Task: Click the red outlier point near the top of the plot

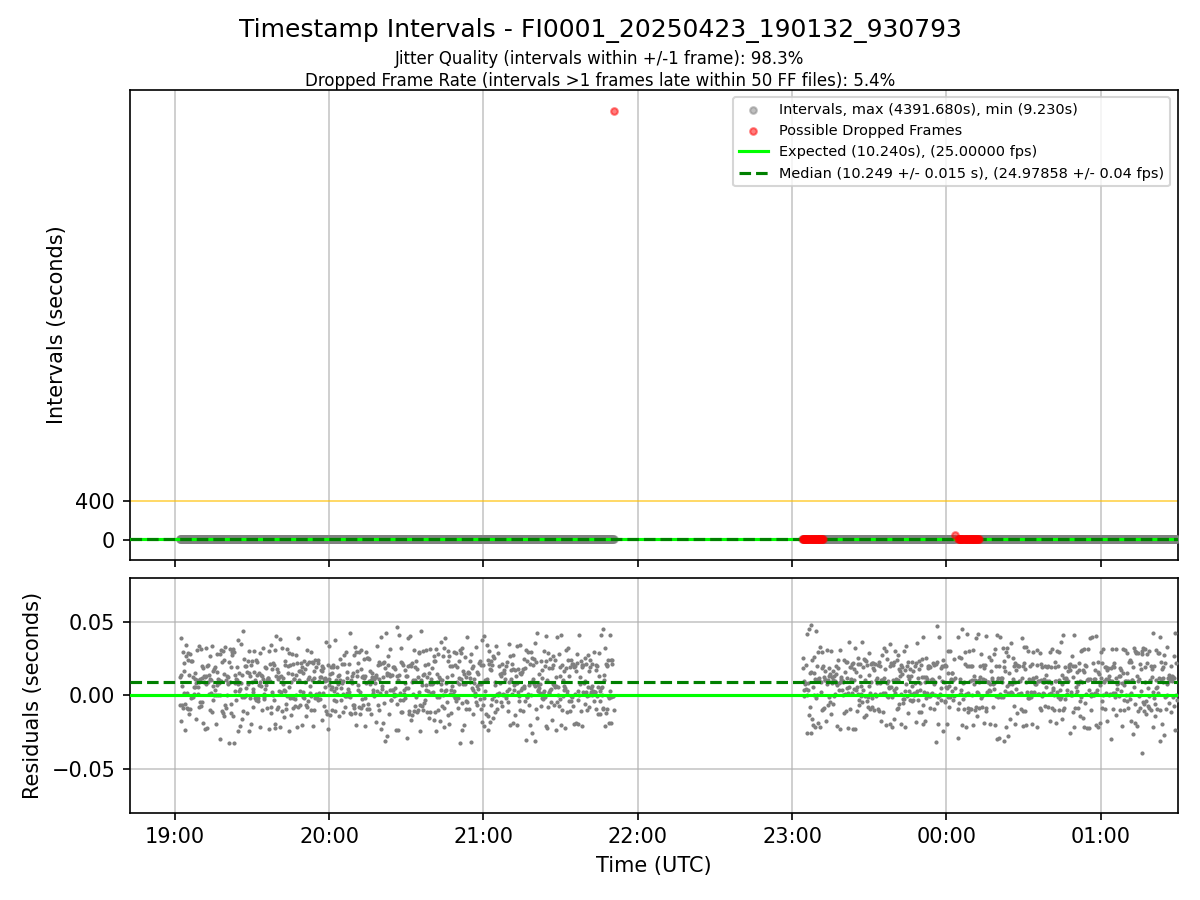Action: [614, 111]
